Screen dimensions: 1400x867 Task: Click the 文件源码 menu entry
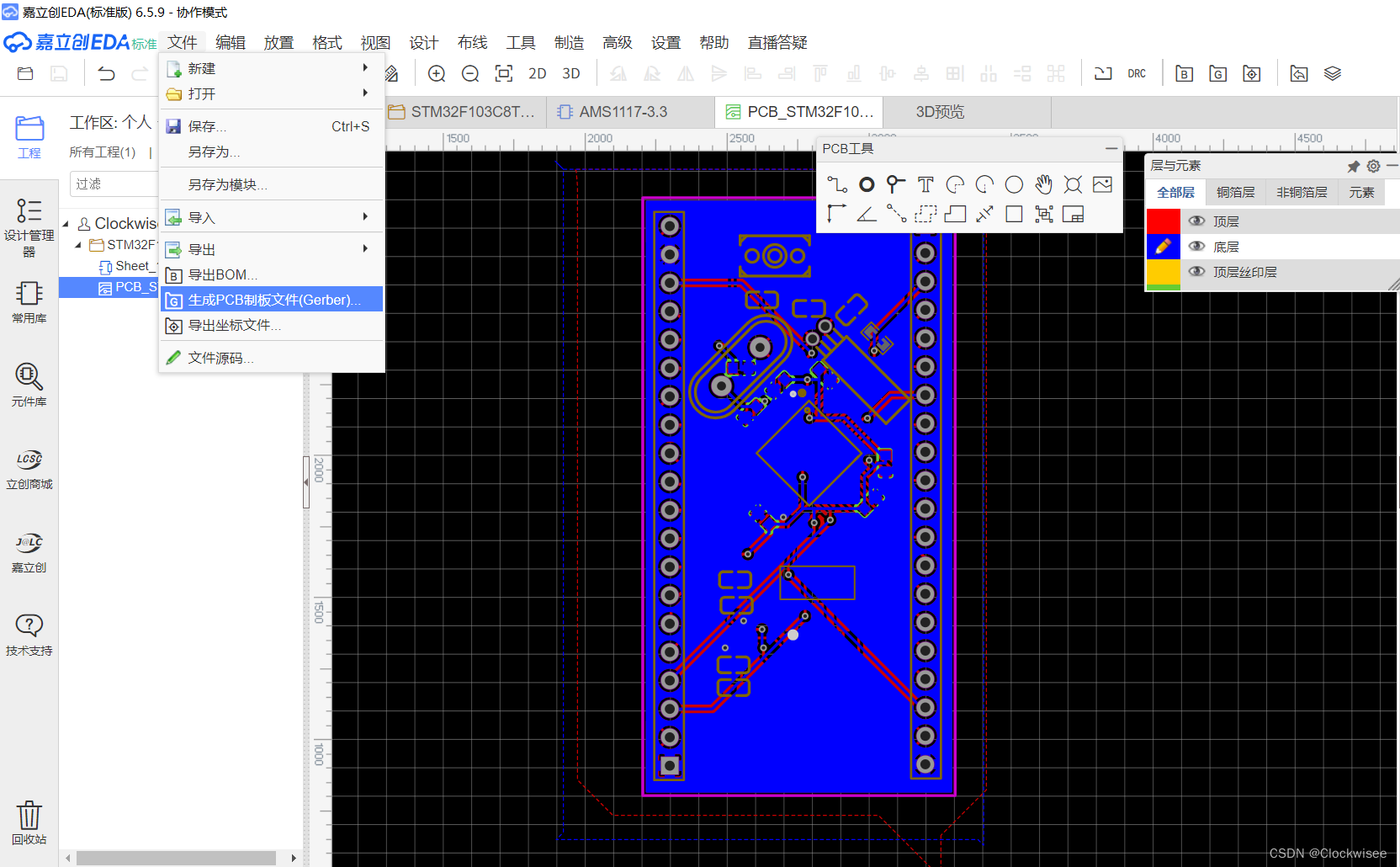tap(272, 358)
